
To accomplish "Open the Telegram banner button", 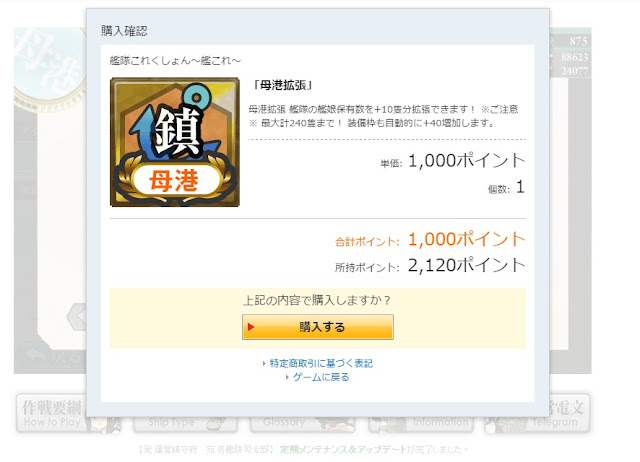I will [x=569, y=413].
